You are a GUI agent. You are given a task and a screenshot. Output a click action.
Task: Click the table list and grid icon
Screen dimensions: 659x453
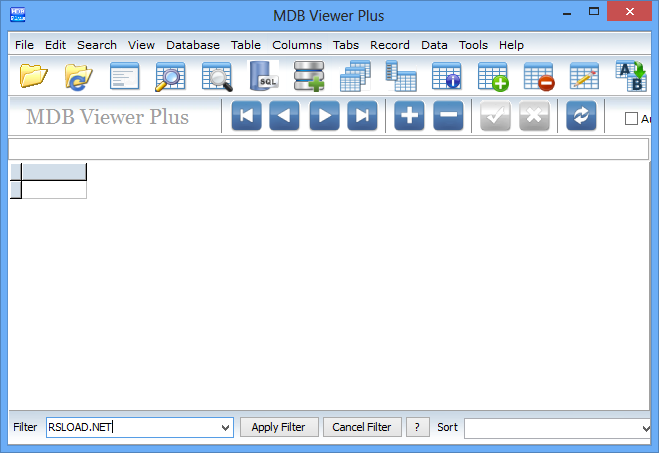[401, 76]
